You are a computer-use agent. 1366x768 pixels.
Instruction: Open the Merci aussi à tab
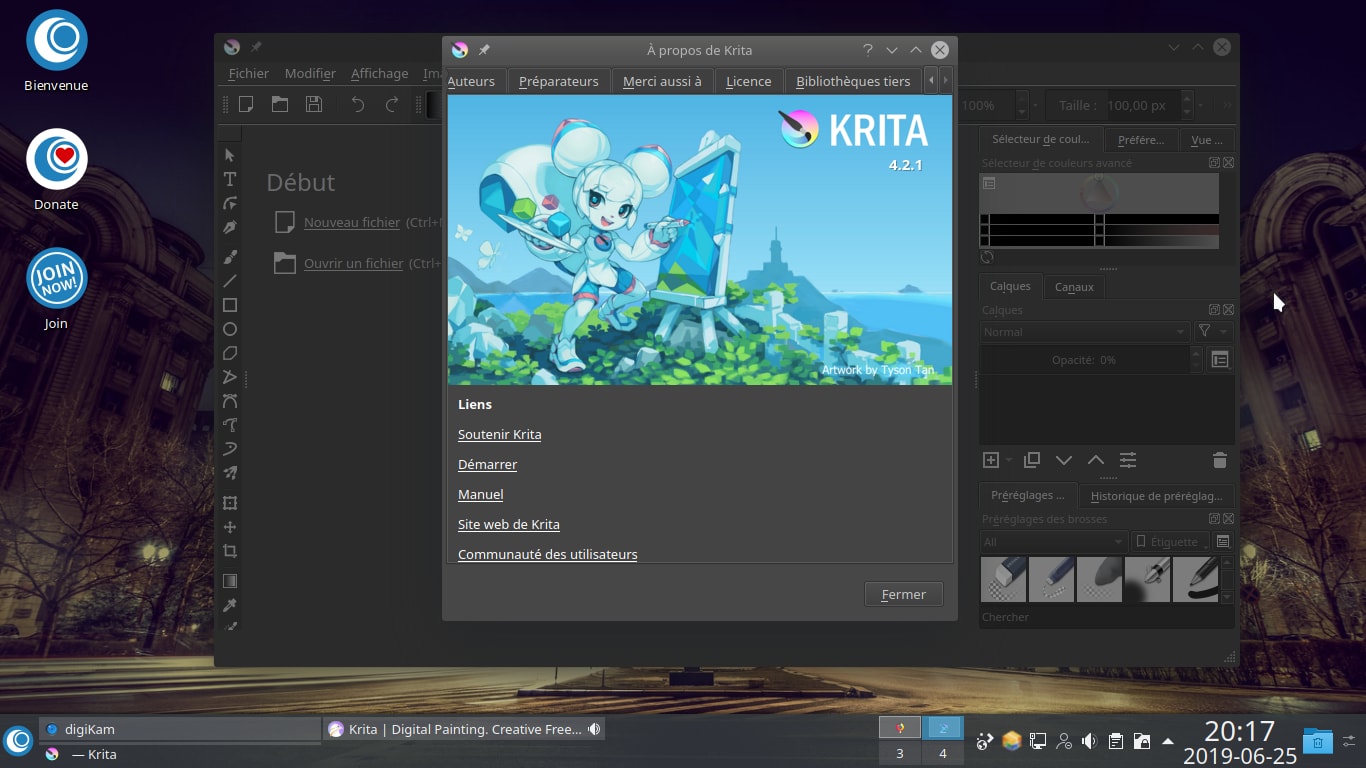[x=662, y=81]
